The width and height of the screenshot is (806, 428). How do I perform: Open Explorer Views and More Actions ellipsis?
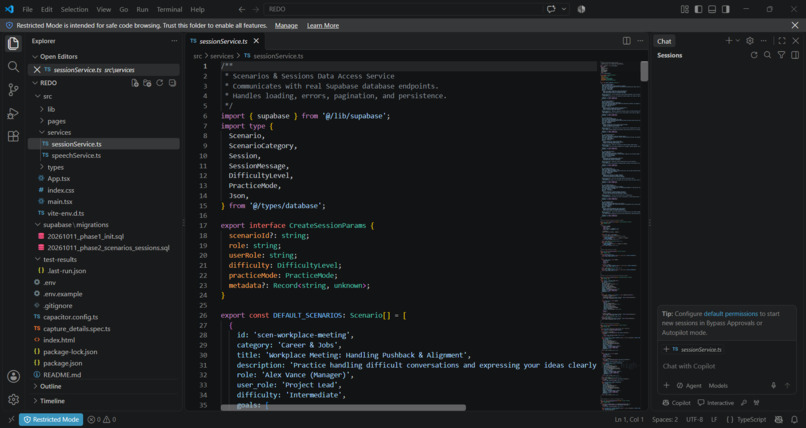[174, 41]
